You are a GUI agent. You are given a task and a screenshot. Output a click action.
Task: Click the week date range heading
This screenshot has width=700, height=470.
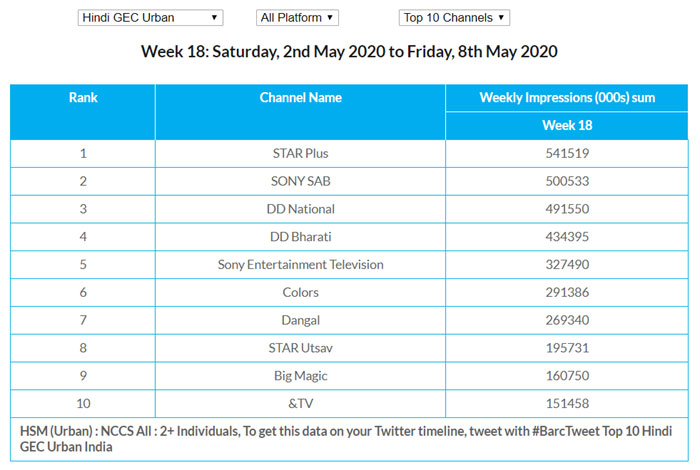(x=349, y=52)
